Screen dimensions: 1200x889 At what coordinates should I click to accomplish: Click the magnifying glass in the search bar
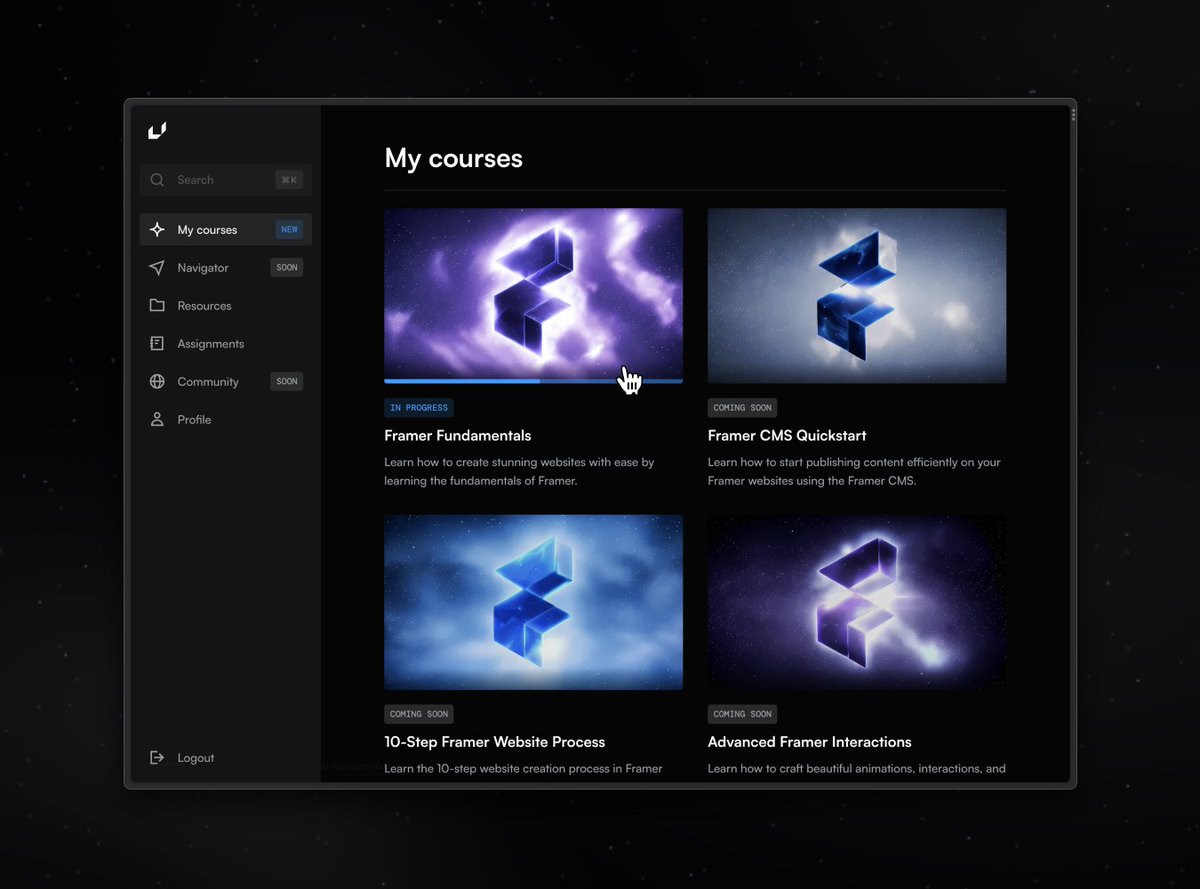point(157,179)
